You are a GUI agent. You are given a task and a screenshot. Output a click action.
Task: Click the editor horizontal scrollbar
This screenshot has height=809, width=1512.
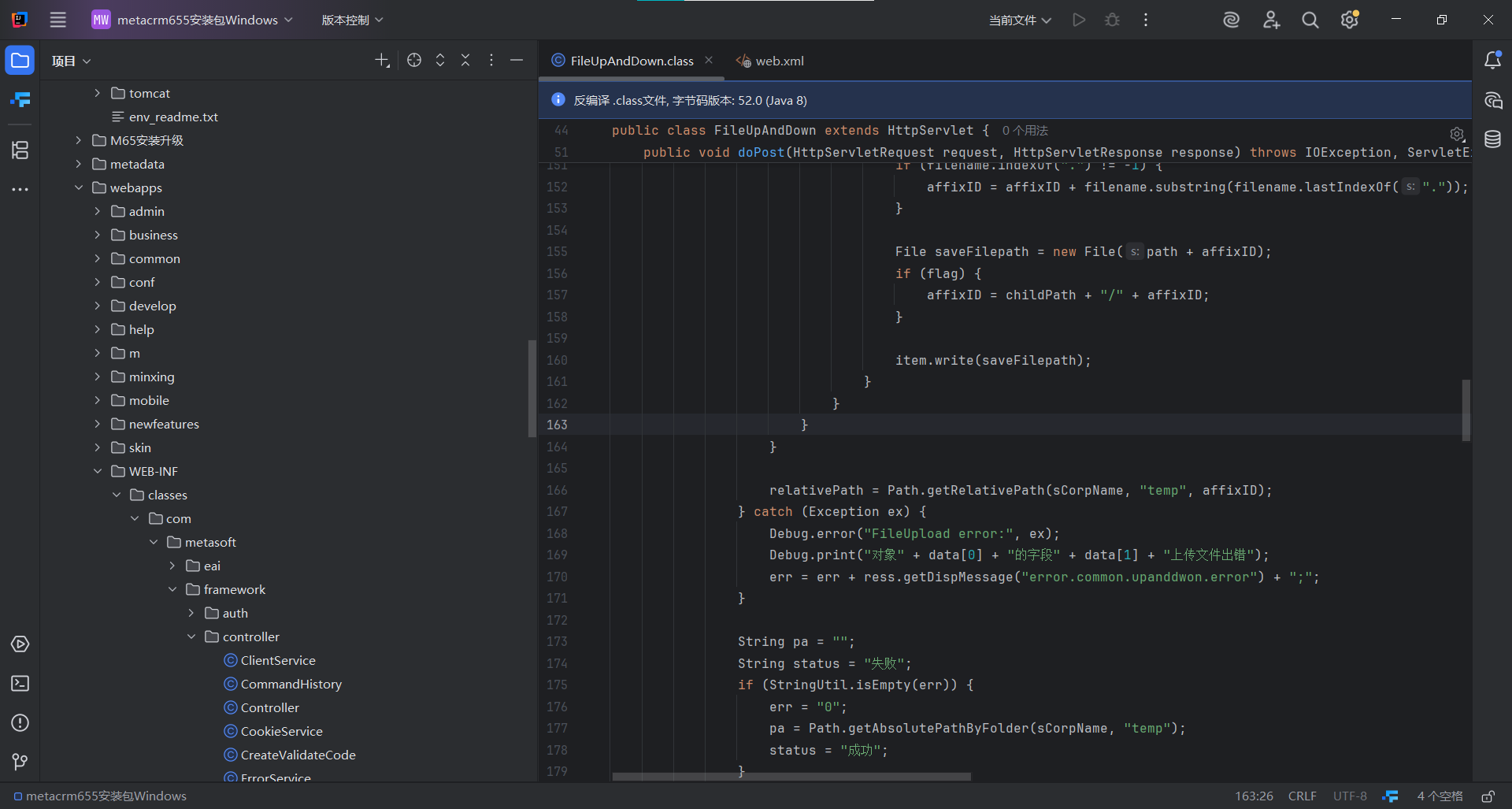click(x=791, y=777)
